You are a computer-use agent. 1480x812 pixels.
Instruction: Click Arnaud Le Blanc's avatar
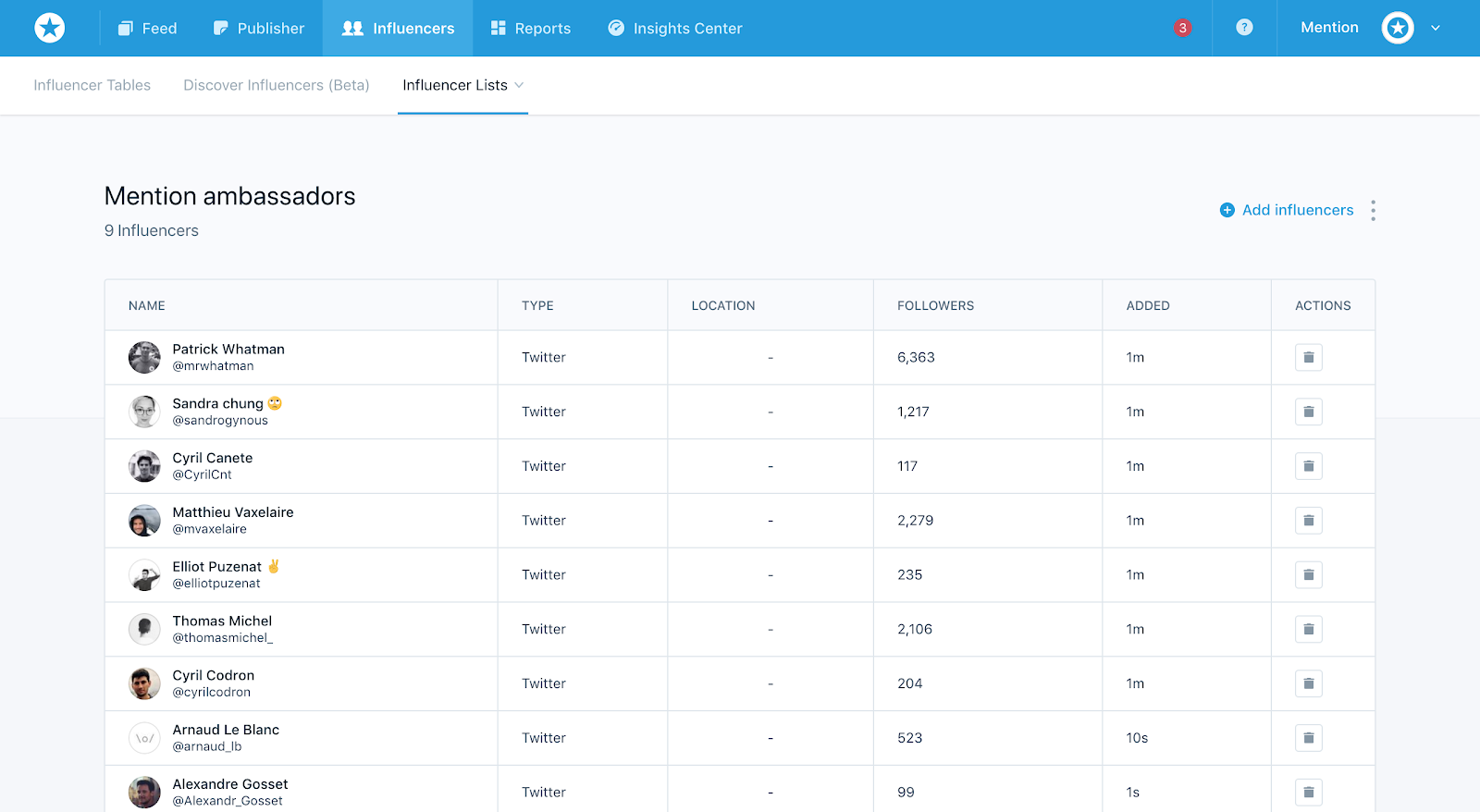pyautogui.click(x=144, y=738)
